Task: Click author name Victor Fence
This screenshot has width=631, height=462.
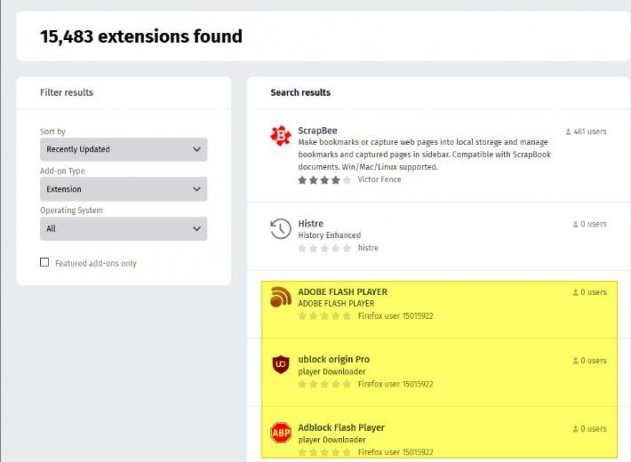Action: [x=380, y=180]
